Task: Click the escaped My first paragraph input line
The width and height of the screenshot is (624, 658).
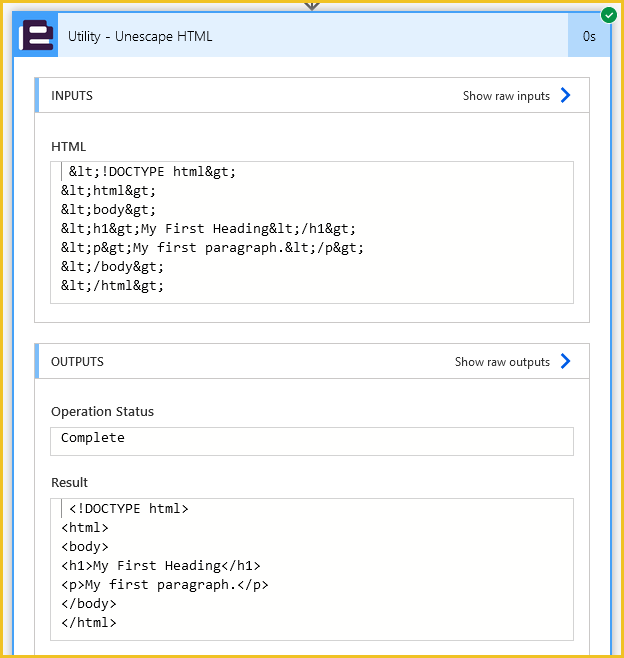Action: tap(212, 248)
